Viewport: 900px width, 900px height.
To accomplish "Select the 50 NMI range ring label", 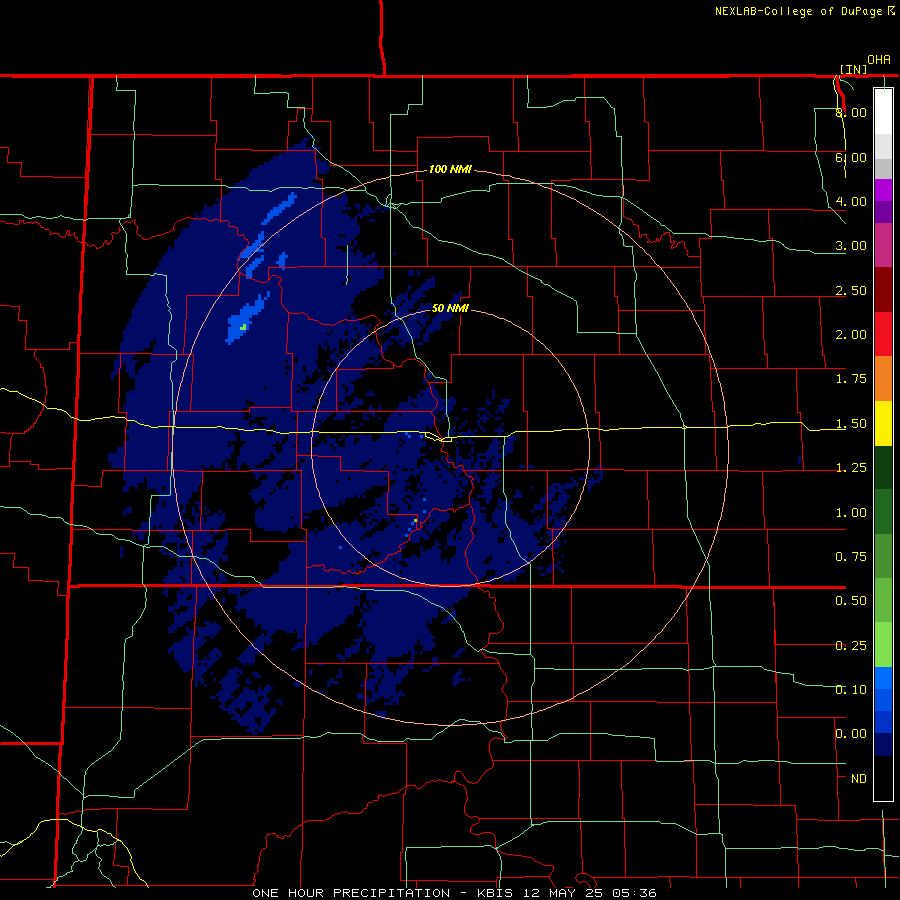I will tap(450, 308).
